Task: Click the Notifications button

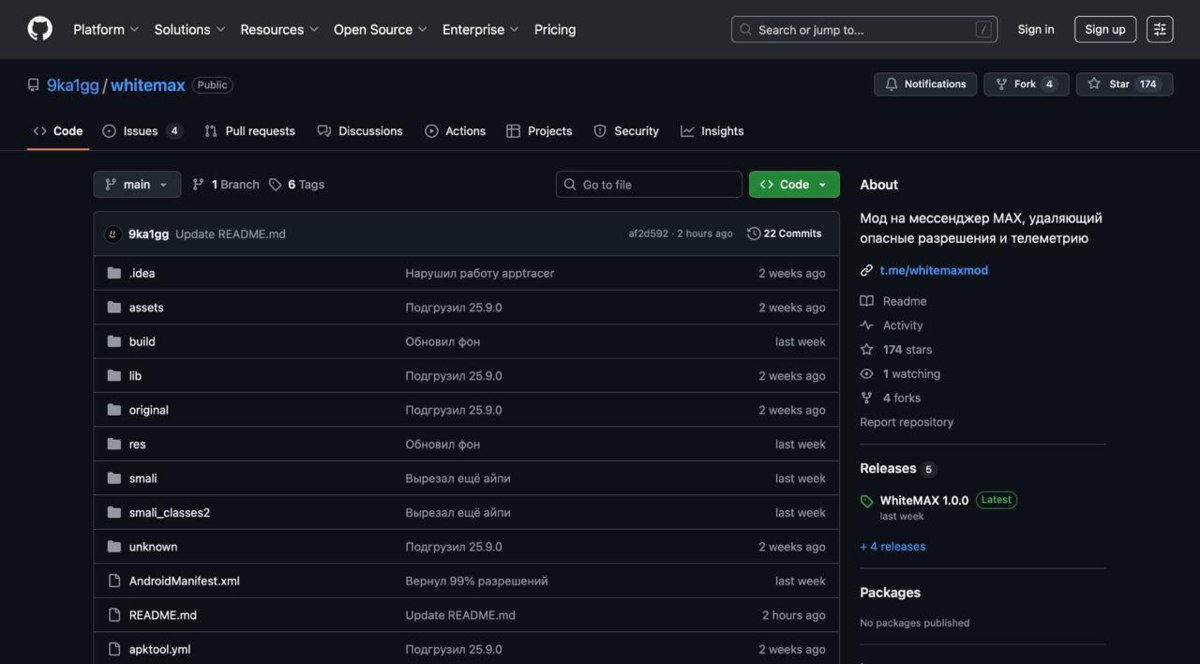Action: 925,84
